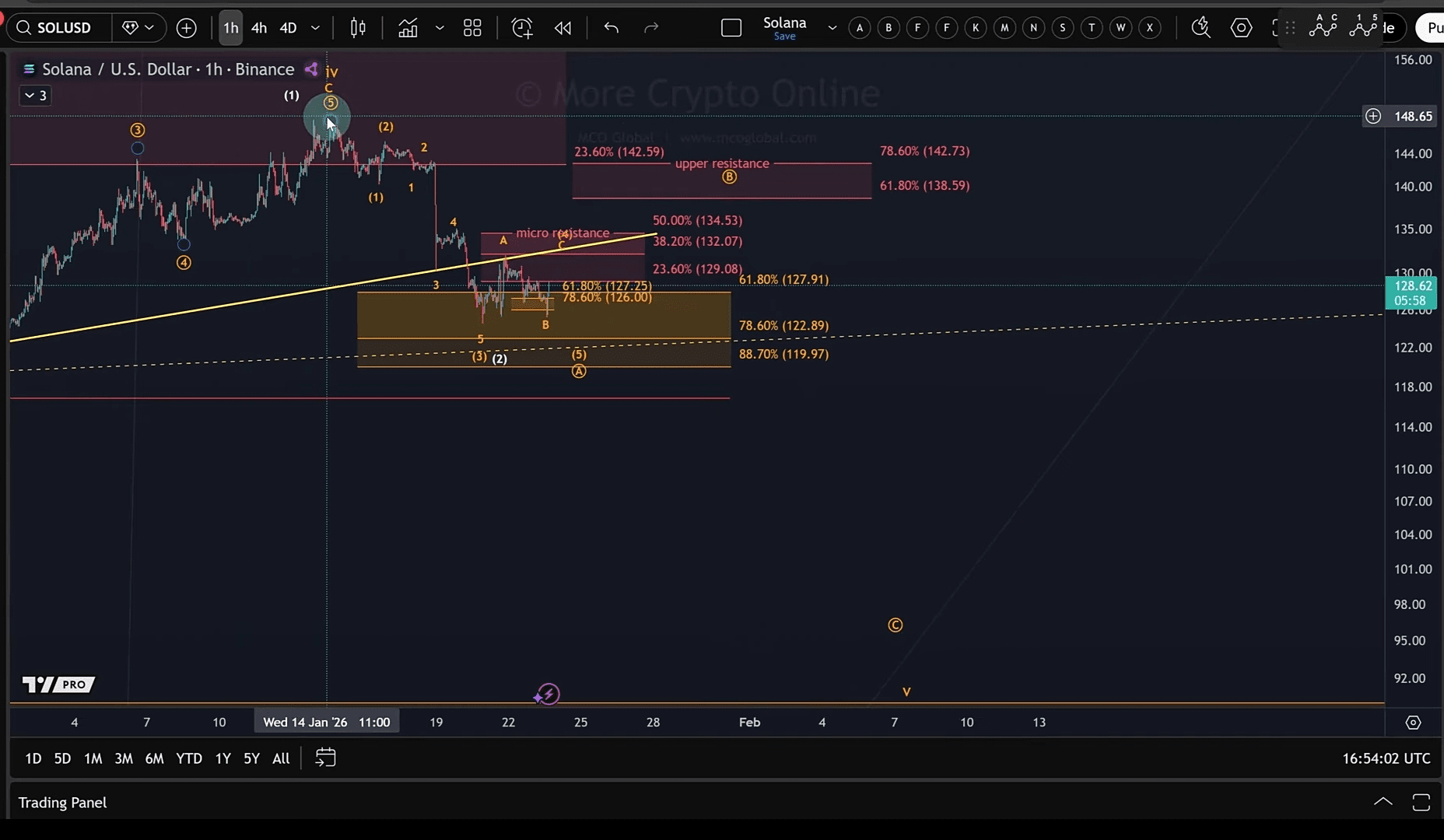Click the Solana layout name
The height and width of the screenshot is (840, 1444).
click(784, 23)
